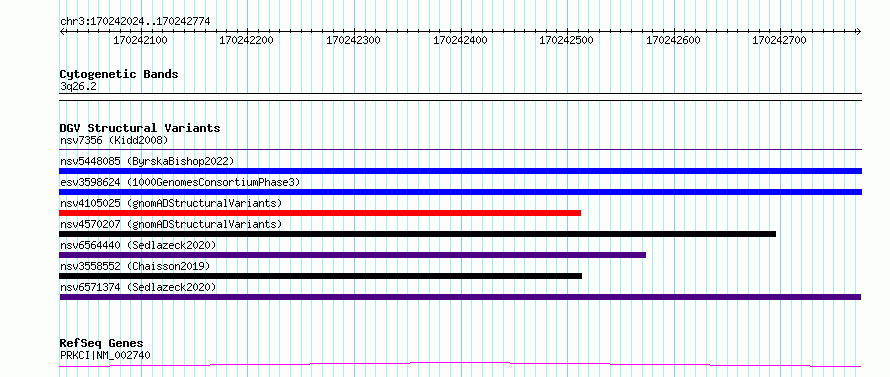Image resolution: width=890 pixels, height=377 pixels.
Task: Select variant label nsv5448085 (ByrskaBishop2022)
Action: tap(147, 161)
